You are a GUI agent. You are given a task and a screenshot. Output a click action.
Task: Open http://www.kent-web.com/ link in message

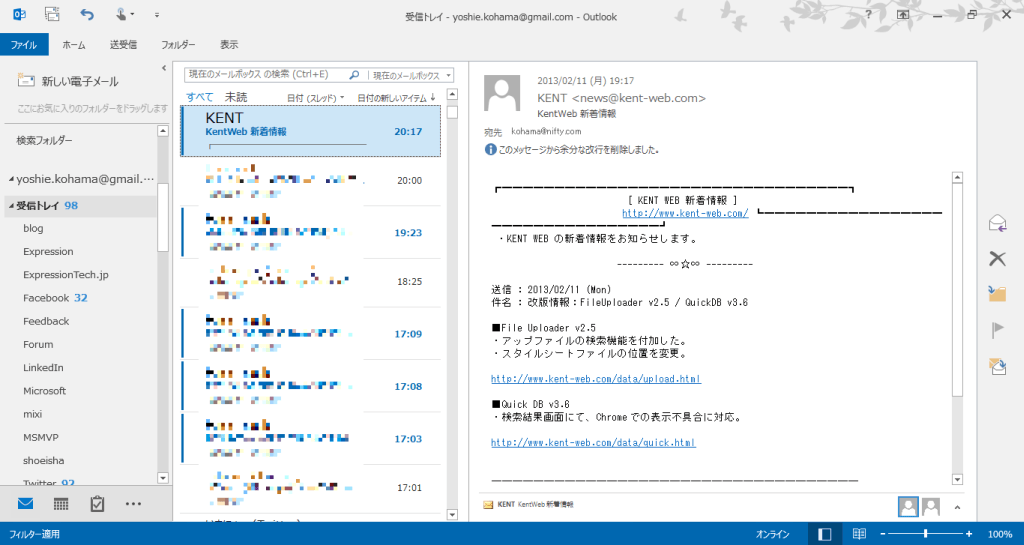pos(685,213)
